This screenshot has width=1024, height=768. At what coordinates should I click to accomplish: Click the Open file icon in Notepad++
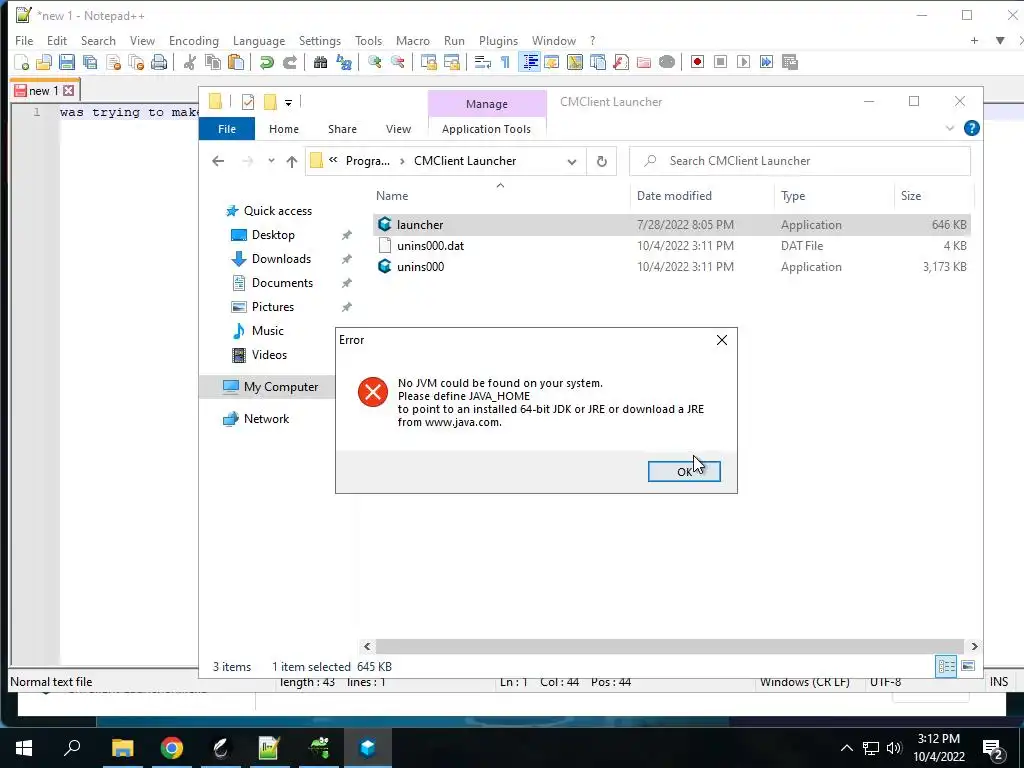point(44,62)
